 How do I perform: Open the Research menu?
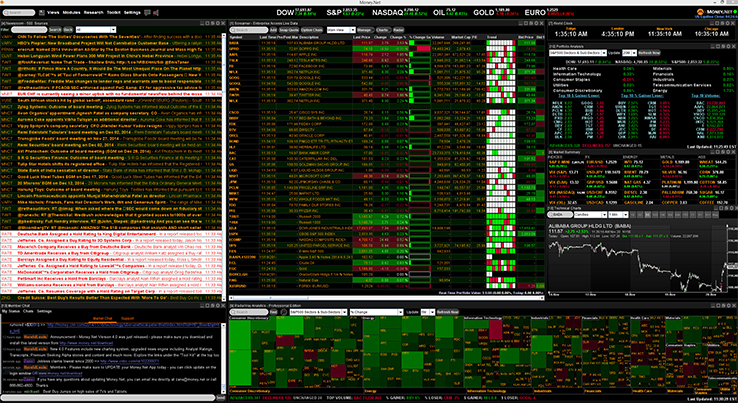(93, 13)
